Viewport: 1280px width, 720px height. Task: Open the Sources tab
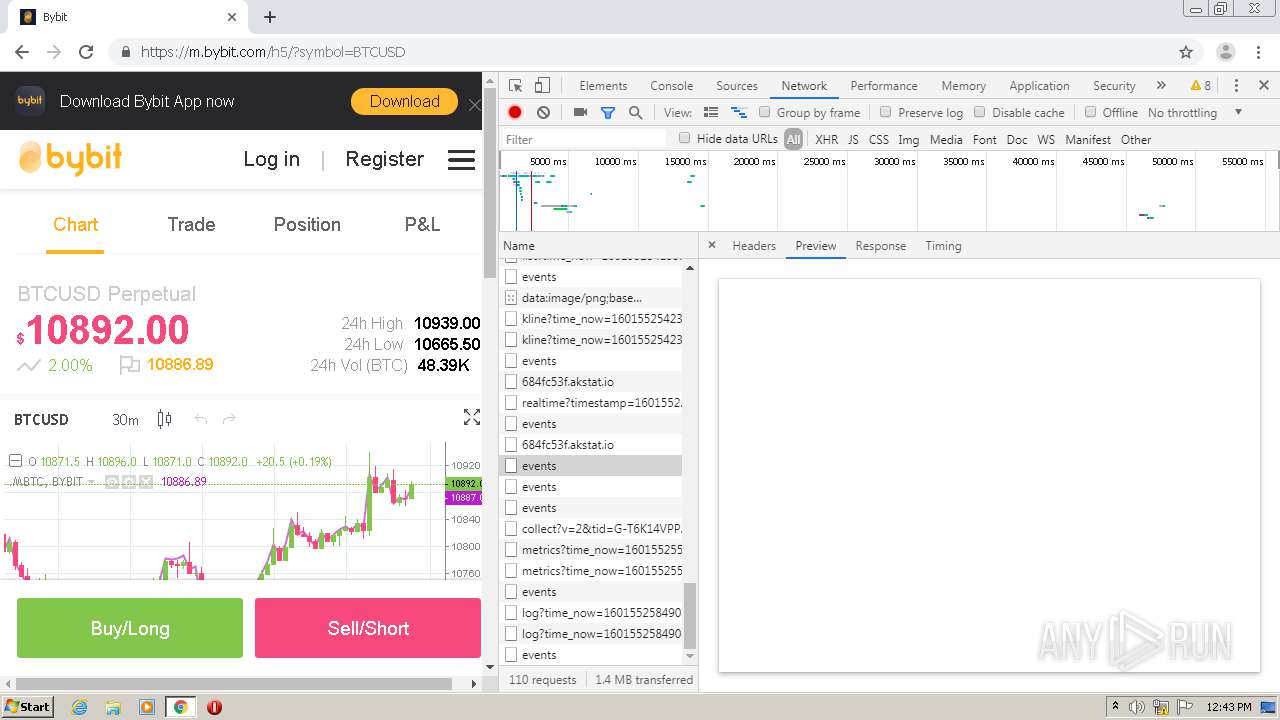tap(737, 86)
